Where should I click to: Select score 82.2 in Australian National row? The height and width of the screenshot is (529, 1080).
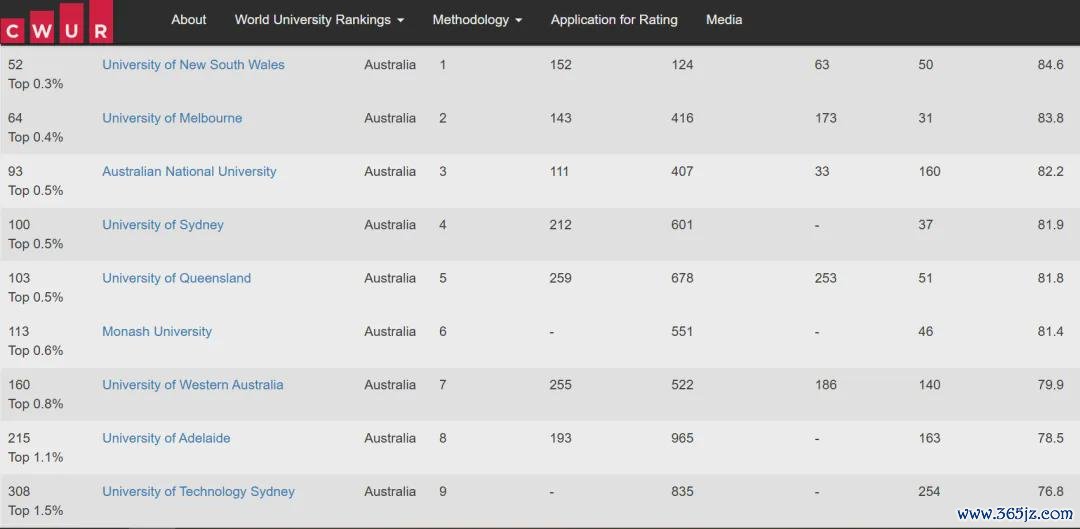point(1050,172)
